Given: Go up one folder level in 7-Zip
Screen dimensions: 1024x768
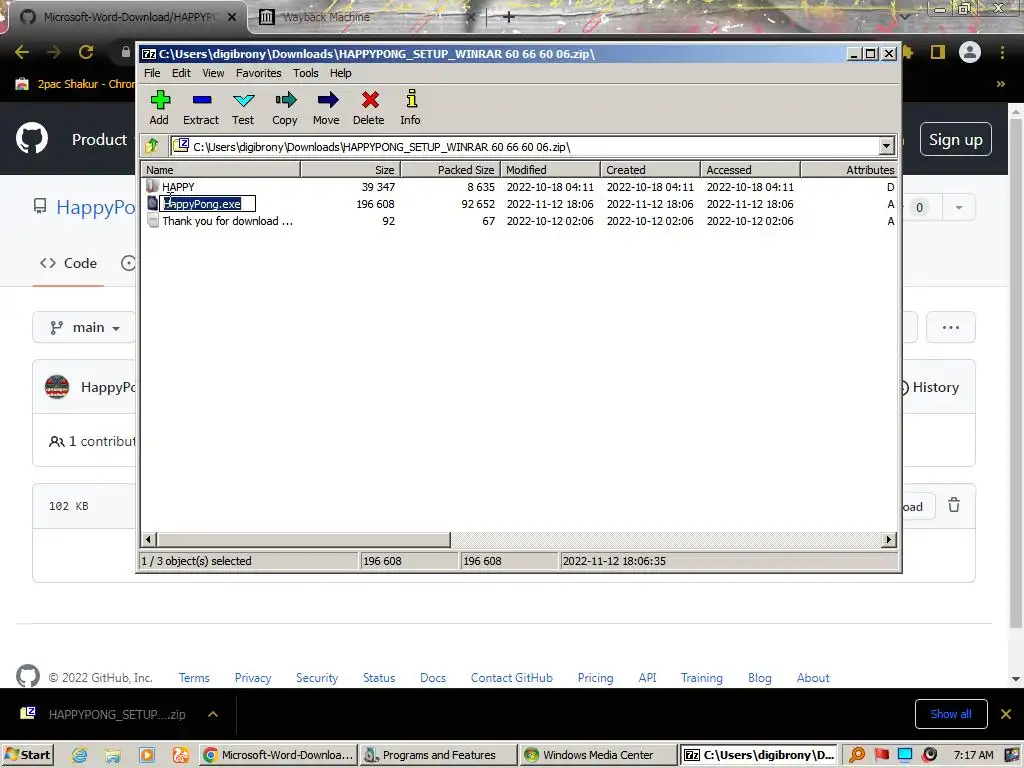Looking at the screenshot, I should (153, 146).
